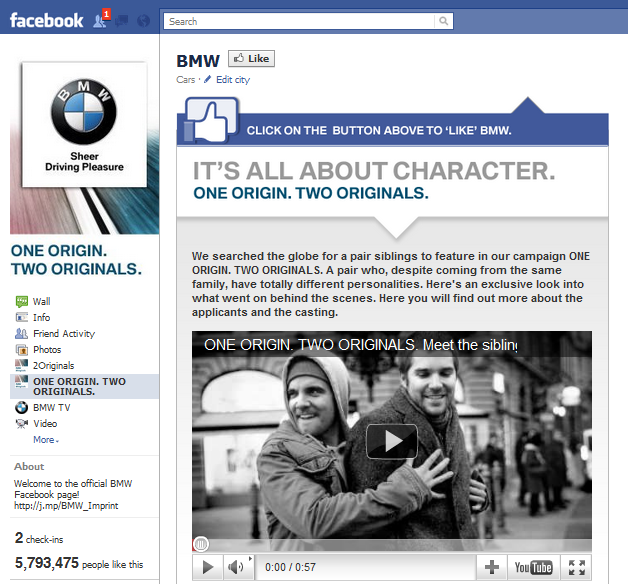Open the globe notifications icon

tap(143, 20)
